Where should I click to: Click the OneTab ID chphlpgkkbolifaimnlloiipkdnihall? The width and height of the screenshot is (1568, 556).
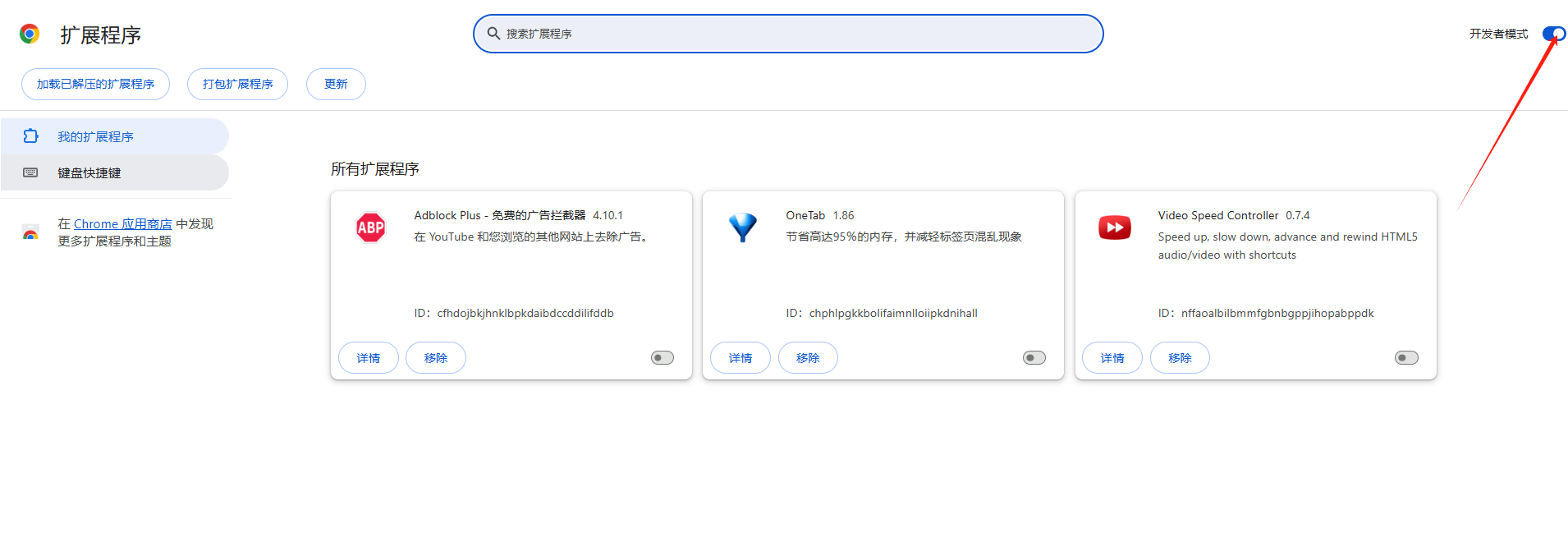tap(893, 313)
